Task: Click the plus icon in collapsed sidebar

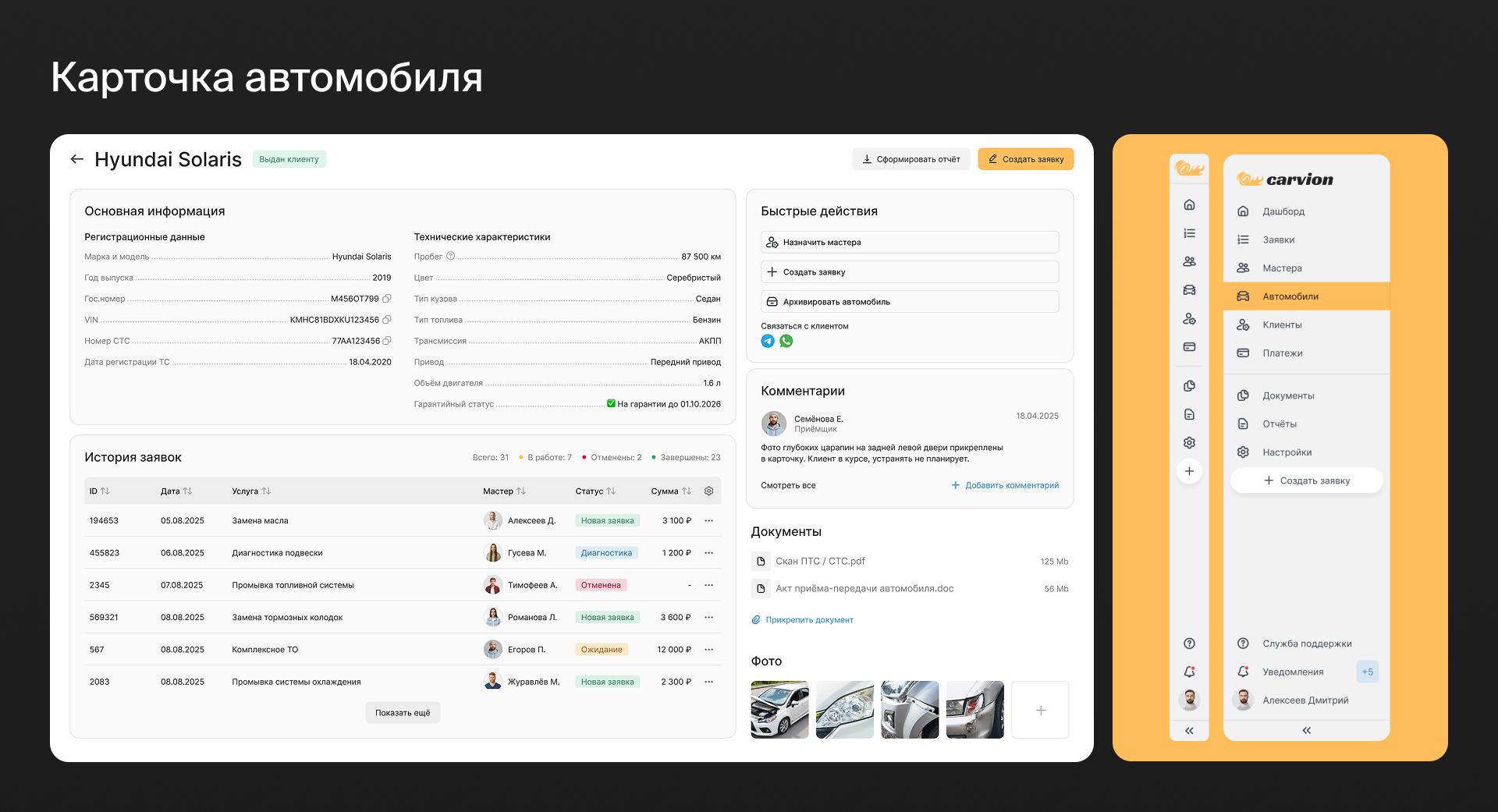Action: pyautogui.click(x=1189, y=471)
